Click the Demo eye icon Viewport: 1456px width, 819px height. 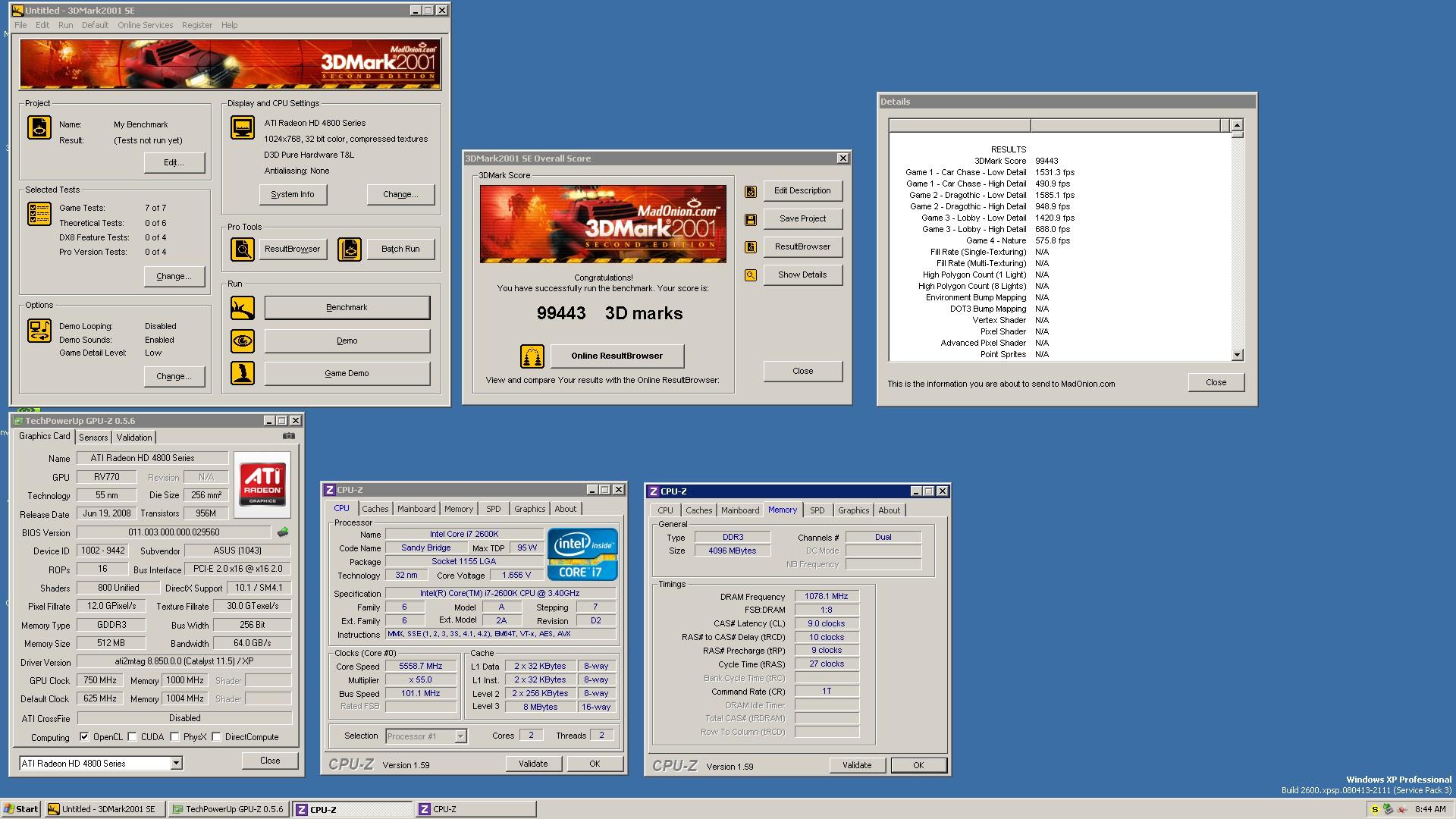pyautogui.click(x=243, y=340)
